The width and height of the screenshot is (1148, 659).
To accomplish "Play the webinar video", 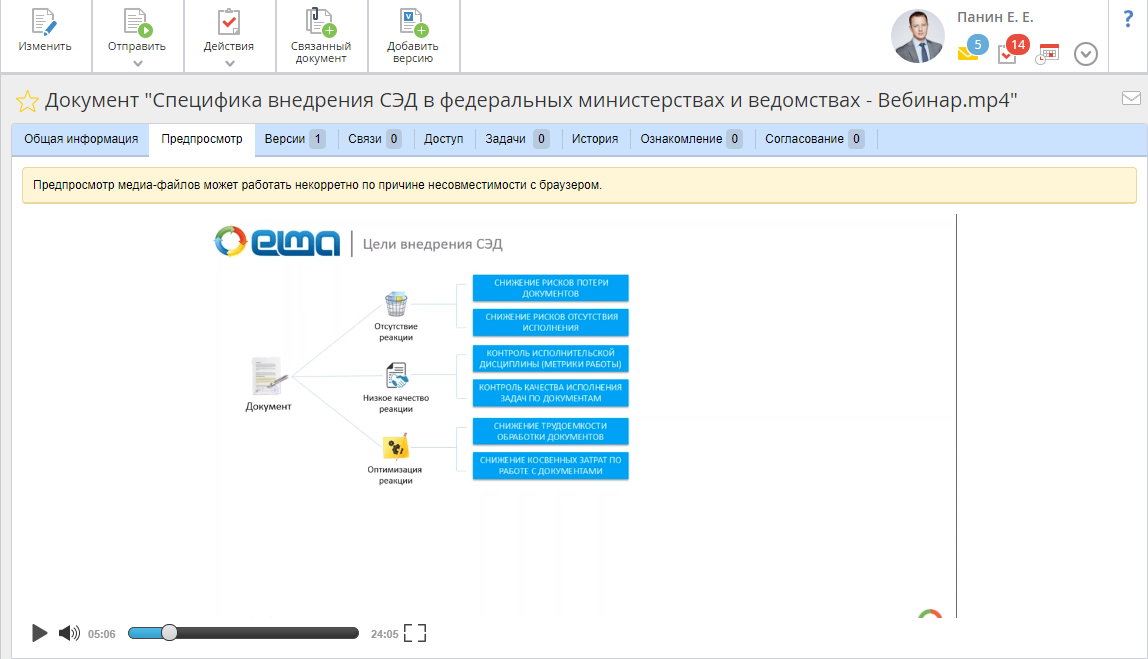I will click(x=40, y=633).
